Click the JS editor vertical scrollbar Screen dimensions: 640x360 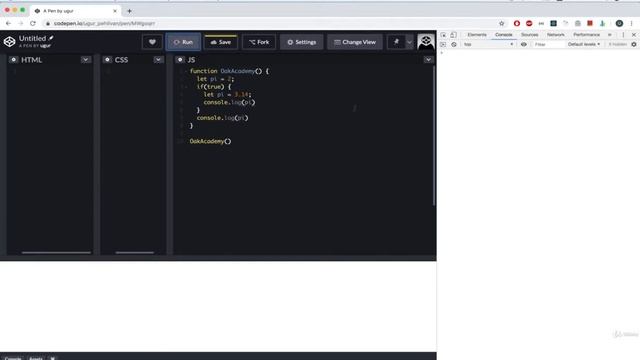point(433,136)
